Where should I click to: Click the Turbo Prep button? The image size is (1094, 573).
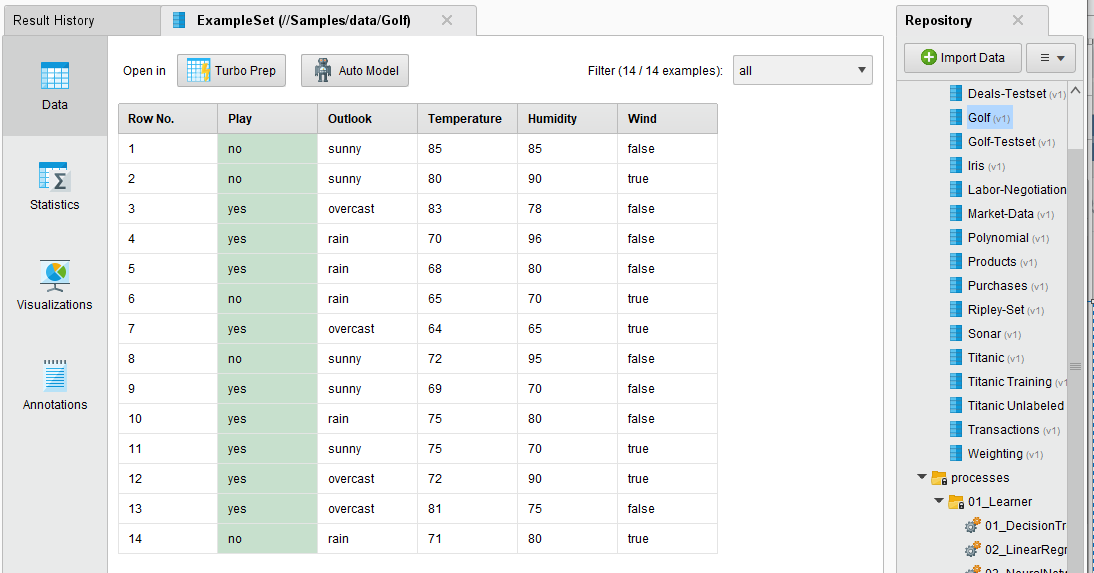coord(232,71)
